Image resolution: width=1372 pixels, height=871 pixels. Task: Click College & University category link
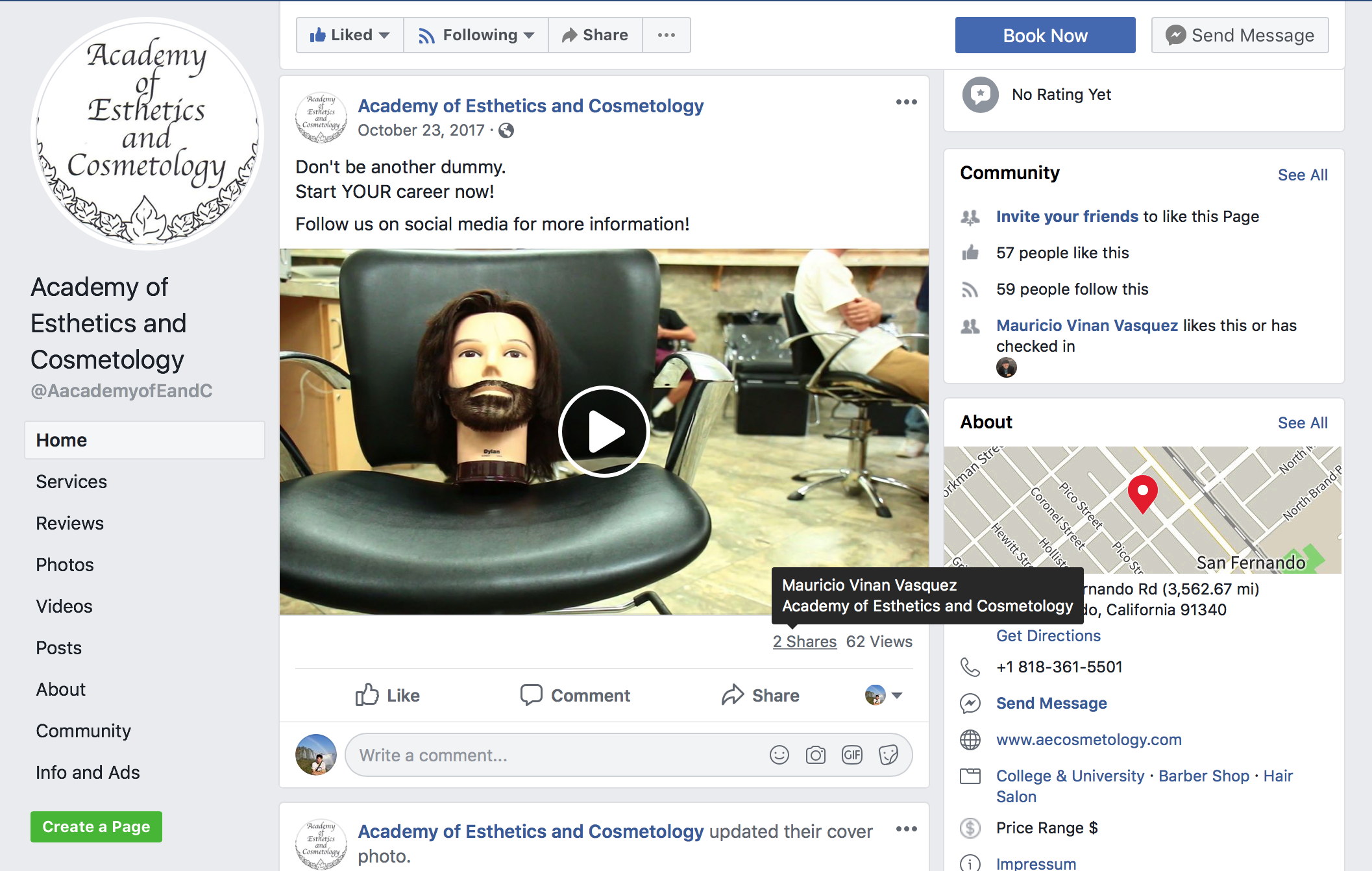click(x=1070, y=776)
